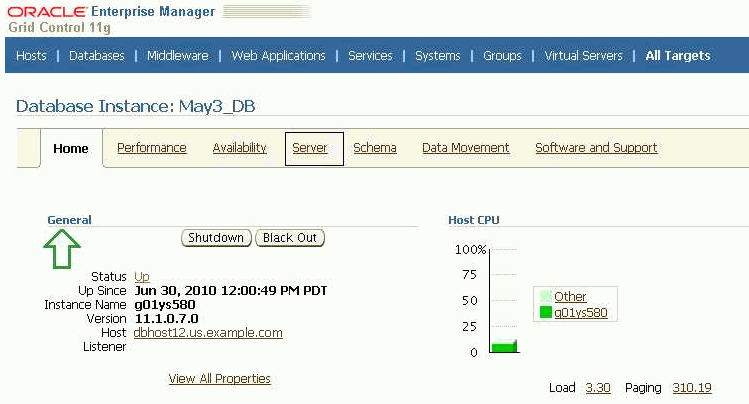749x404 pixels.
Task: Open Middleware section
Action: [178, 55]
